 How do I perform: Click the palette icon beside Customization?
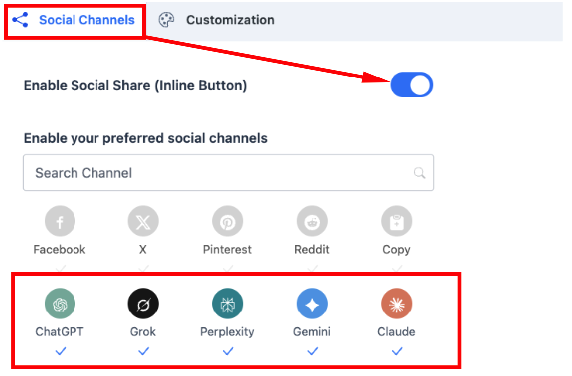166,20
